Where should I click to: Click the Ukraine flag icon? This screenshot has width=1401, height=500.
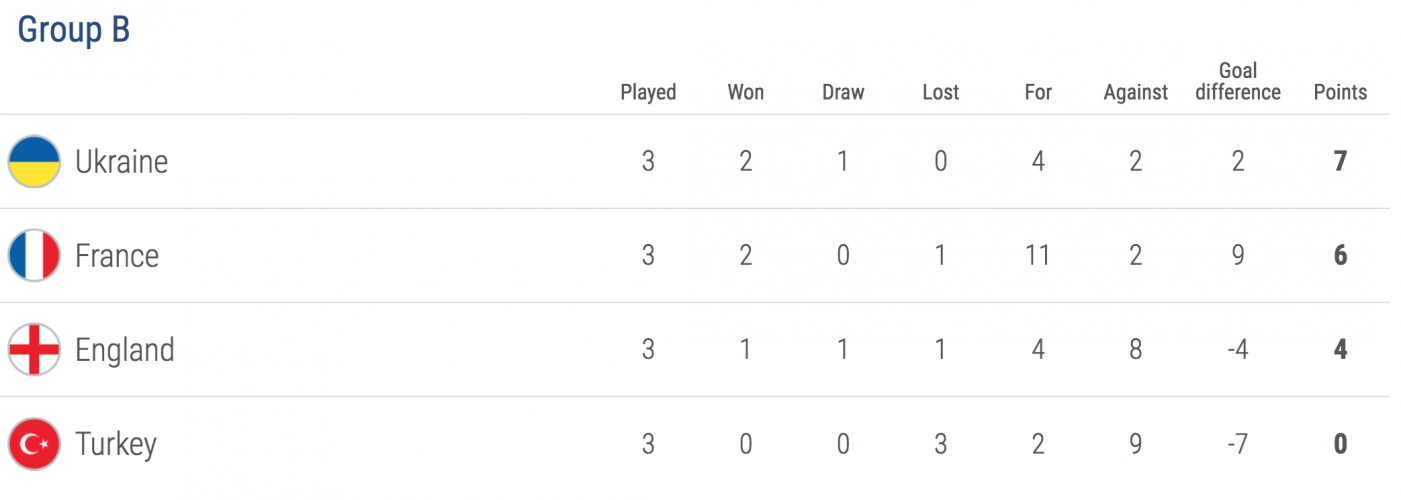click(x=35, y=161)
